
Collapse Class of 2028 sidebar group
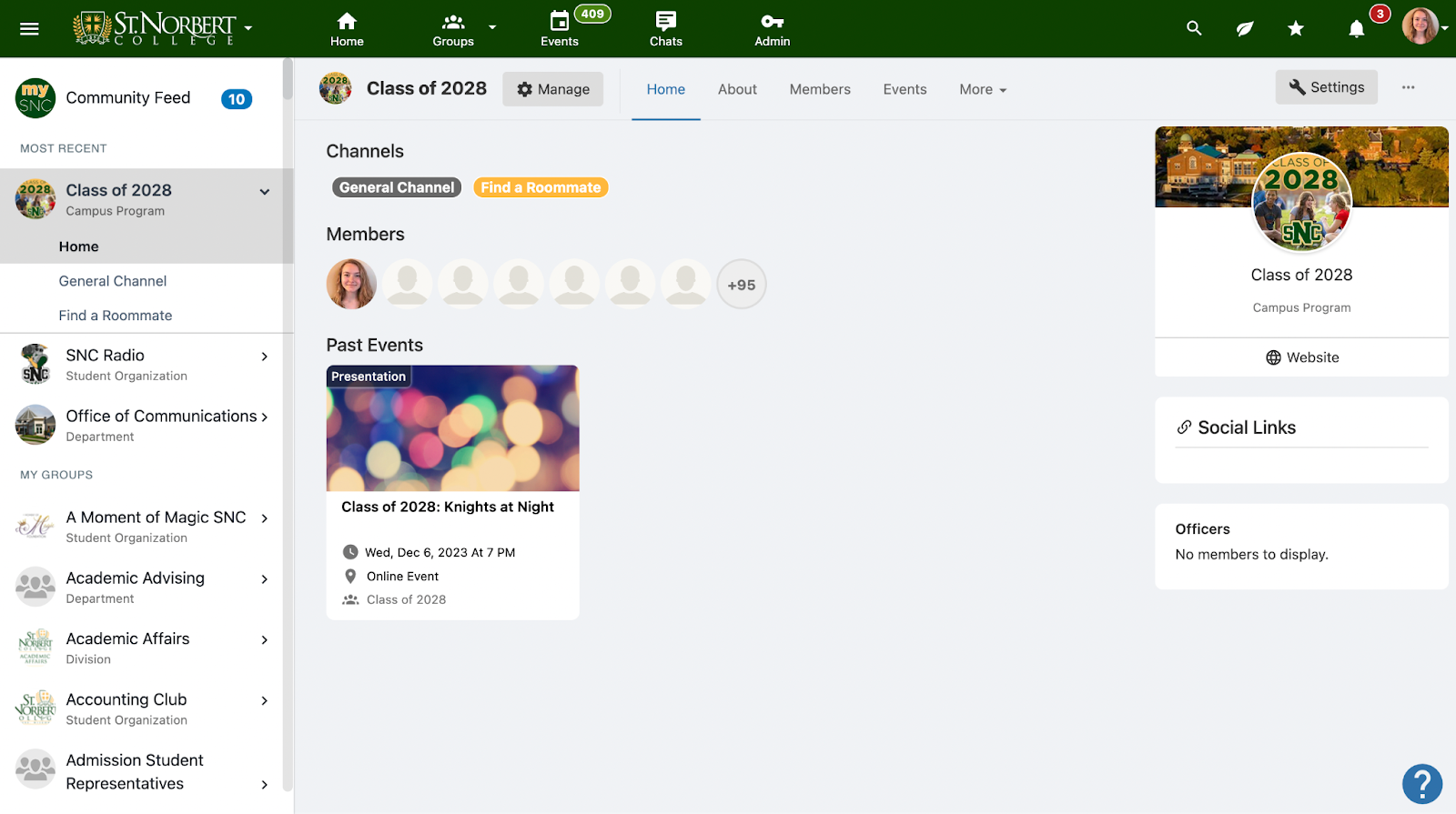pyautogui.click(x=264, y=192)
